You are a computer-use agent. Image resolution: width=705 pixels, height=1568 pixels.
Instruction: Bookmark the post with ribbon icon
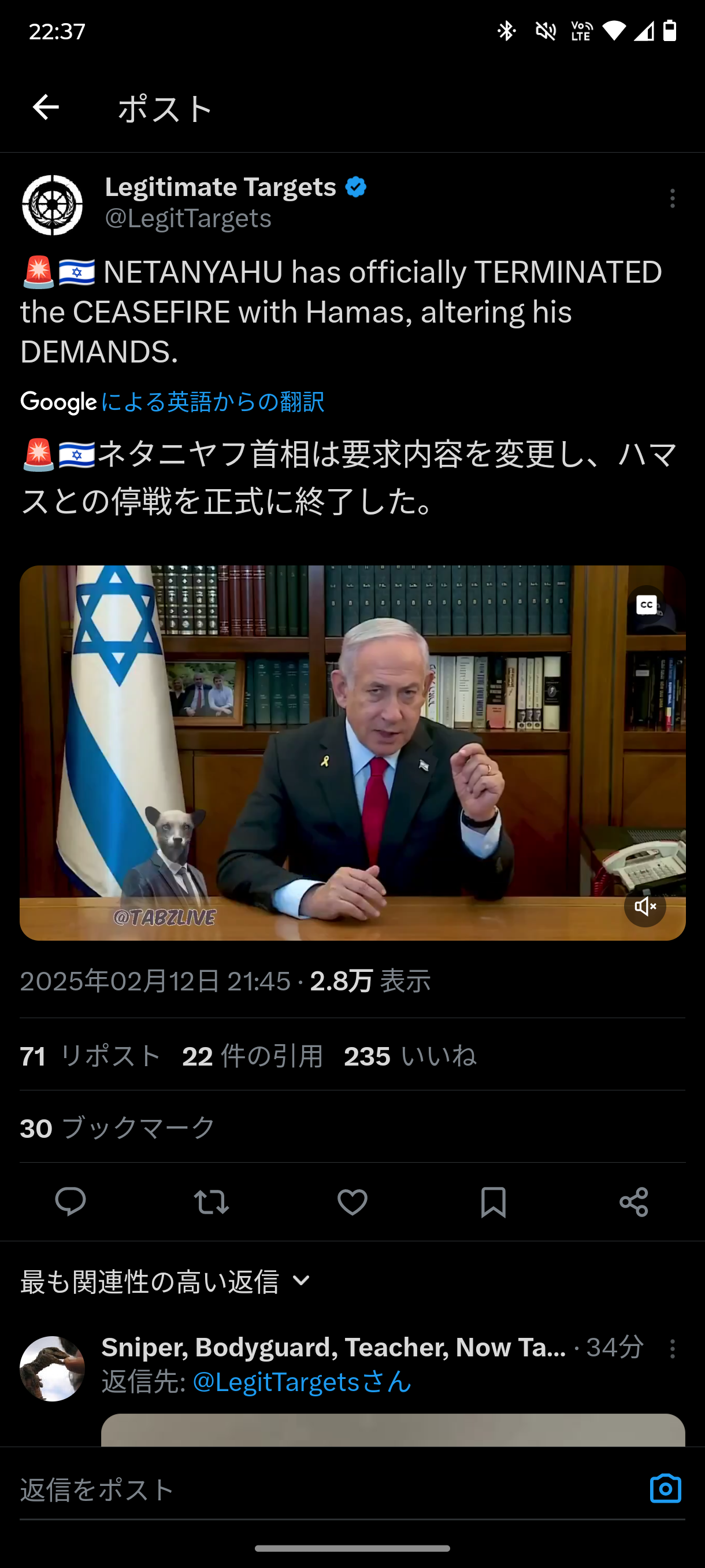(493, 1202)
